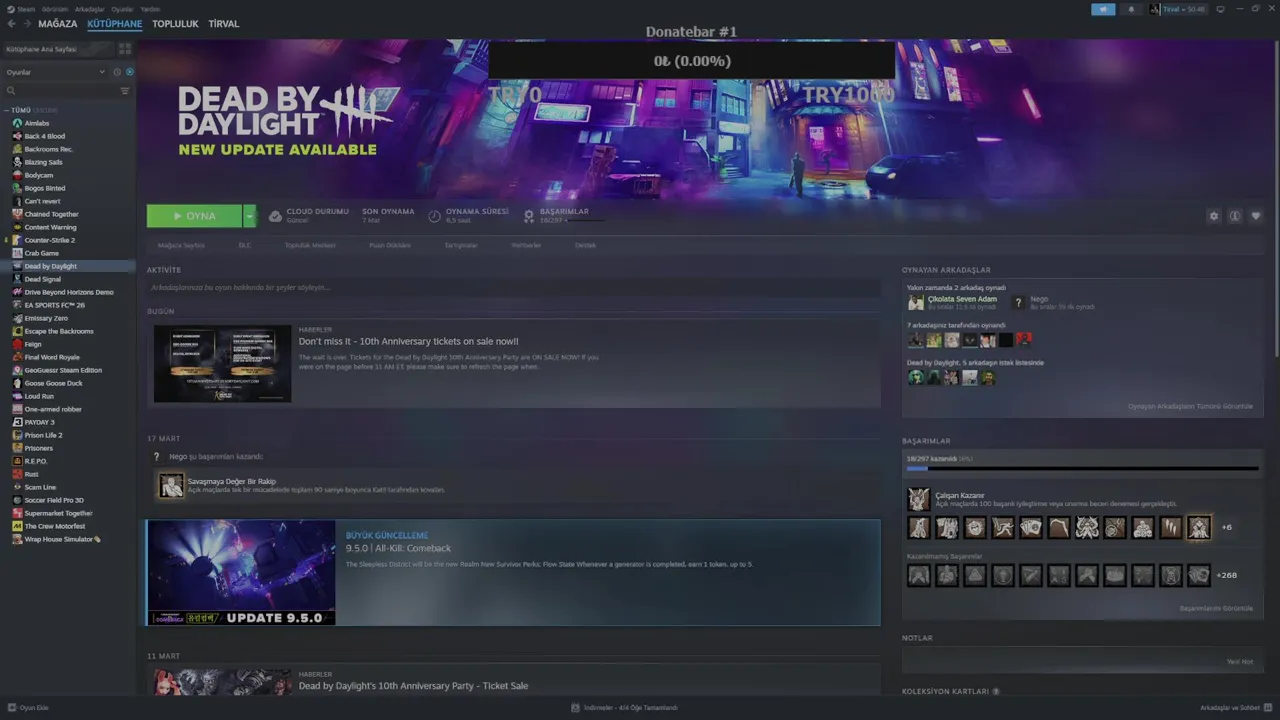Open Puan Dükkânı link
Screen dimensions: 1280x720
coord(390,245)
